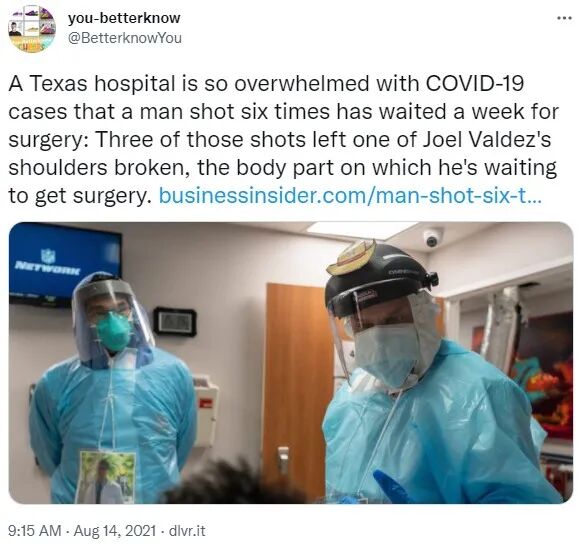The image size is (585, 553).
Task: Click the security camera on ceiling
Action: click(432, 237)
